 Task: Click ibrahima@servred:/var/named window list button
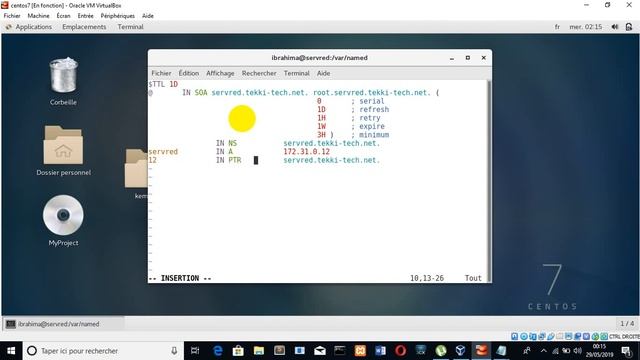(64, 324)
